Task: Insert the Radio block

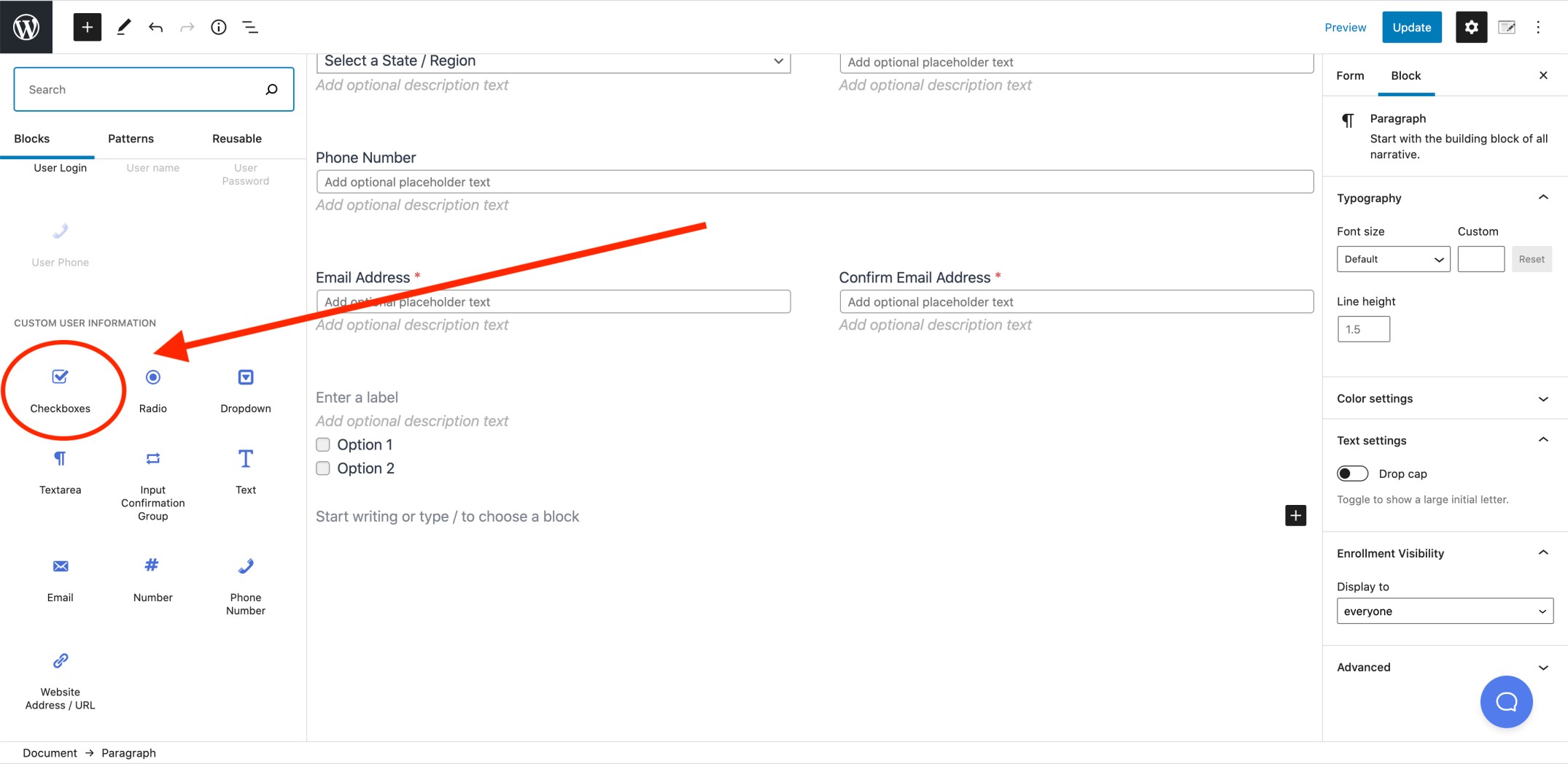Action: pyautogui.click(x=153, y=391)
